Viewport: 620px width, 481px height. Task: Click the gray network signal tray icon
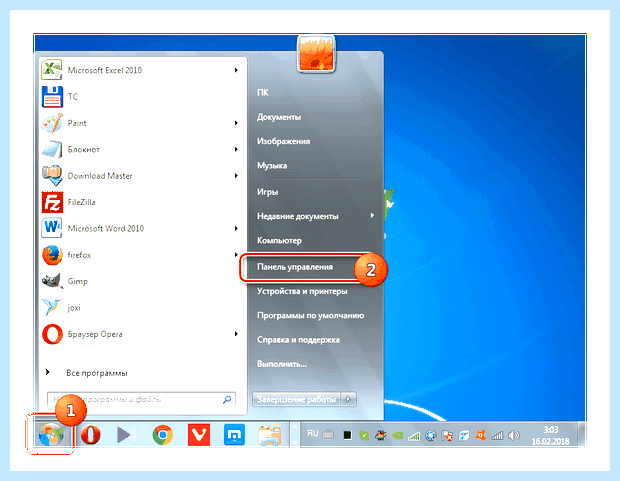click(497, 436)
